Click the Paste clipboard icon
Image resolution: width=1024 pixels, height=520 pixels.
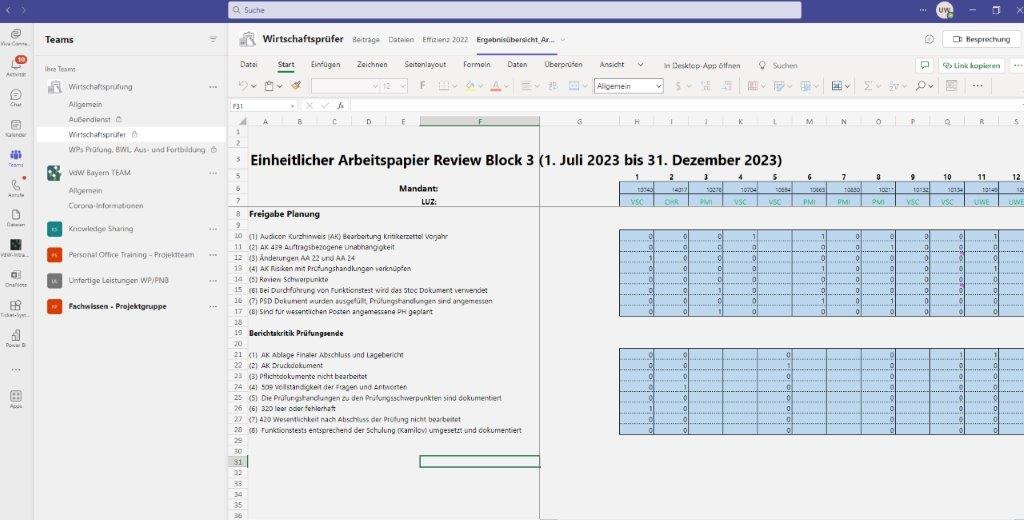pyautogui.click(x=269, y=86)
